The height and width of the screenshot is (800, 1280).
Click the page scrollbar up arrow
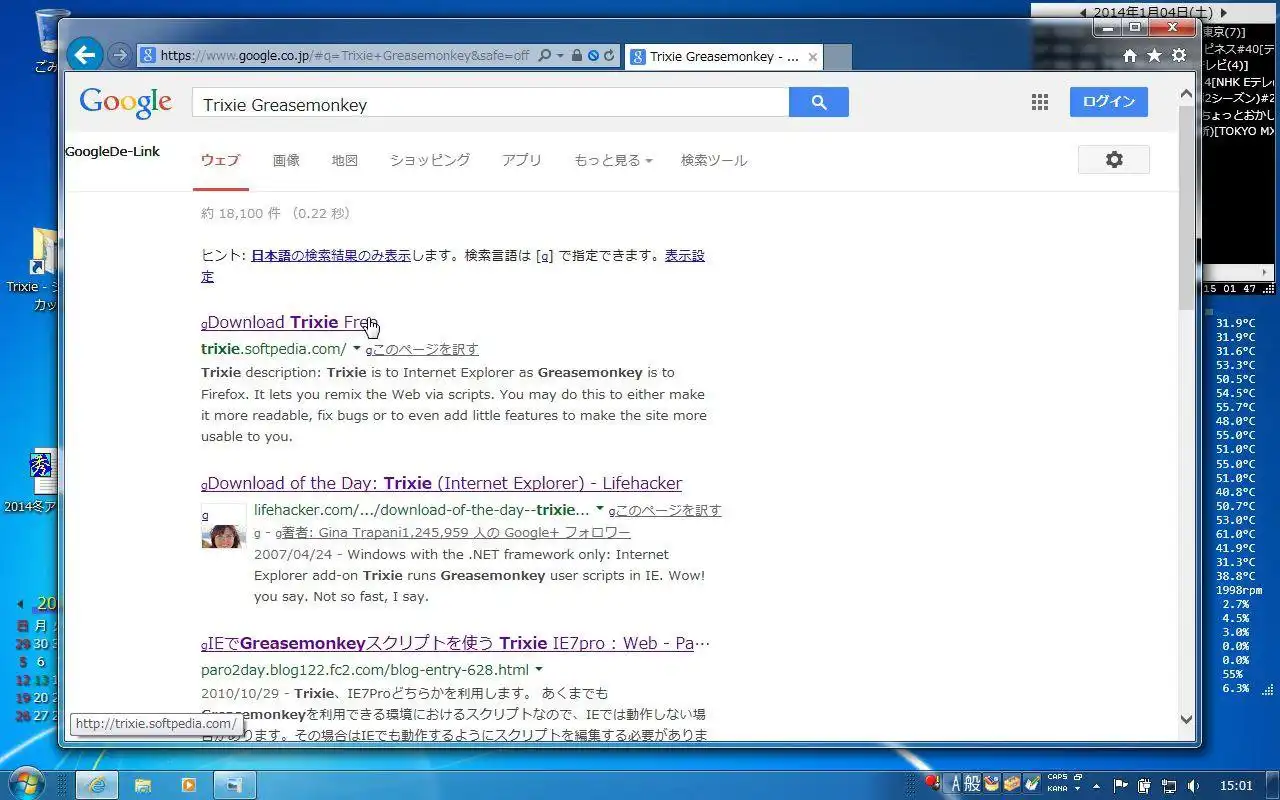pyautogui.click(x=1186, y=96)
